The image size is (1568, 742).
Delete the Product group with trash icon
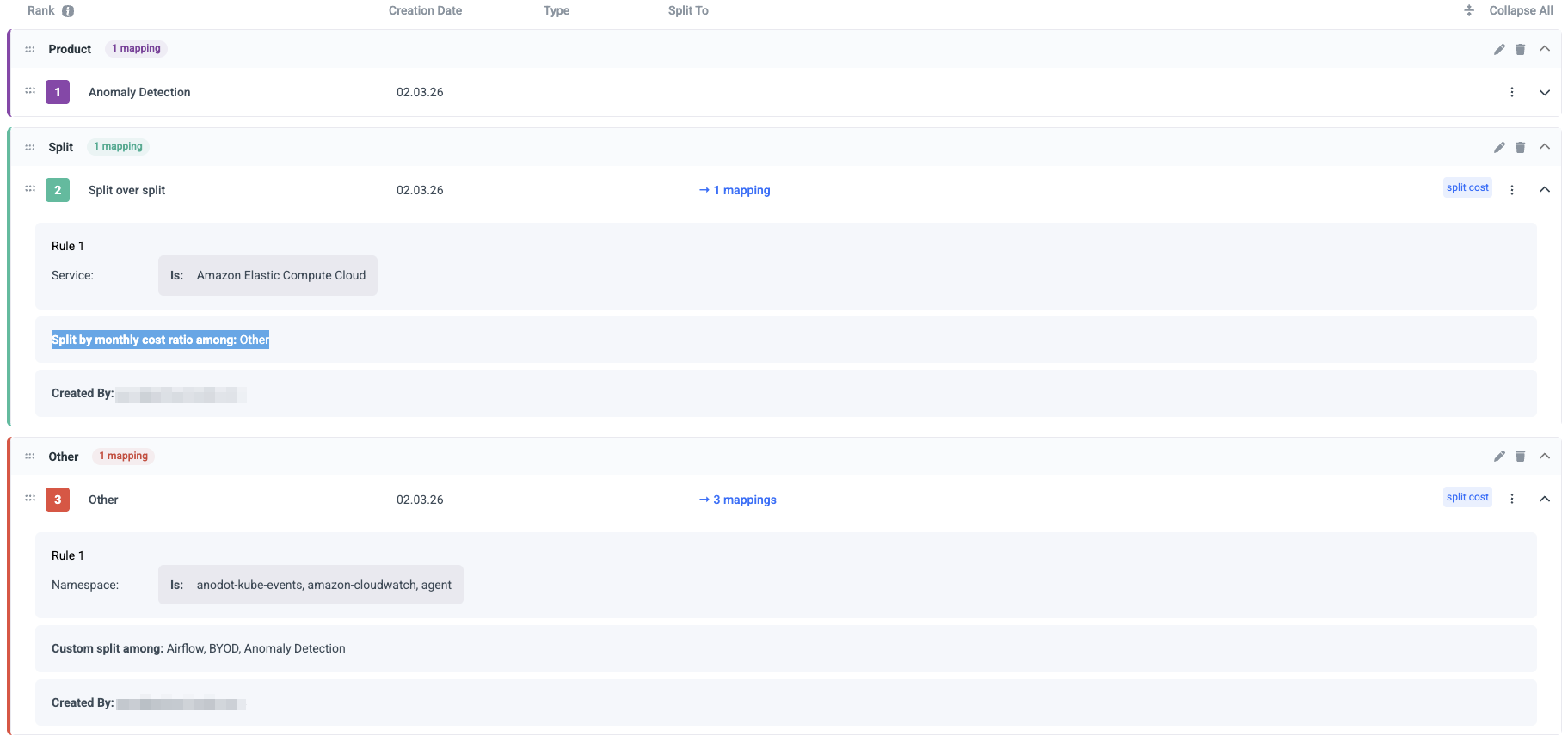pyautogui.click(x=1520, y=49)
